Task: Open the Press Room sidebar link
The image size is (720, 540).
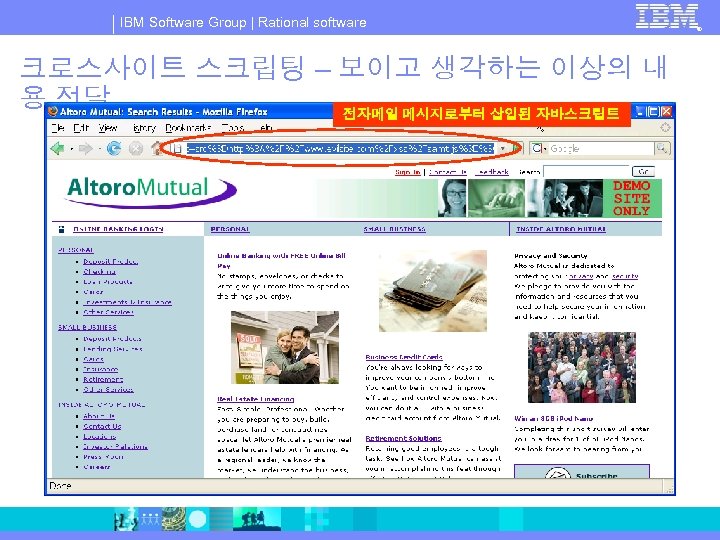Action: pyautogui.click(x=103, y=457)
